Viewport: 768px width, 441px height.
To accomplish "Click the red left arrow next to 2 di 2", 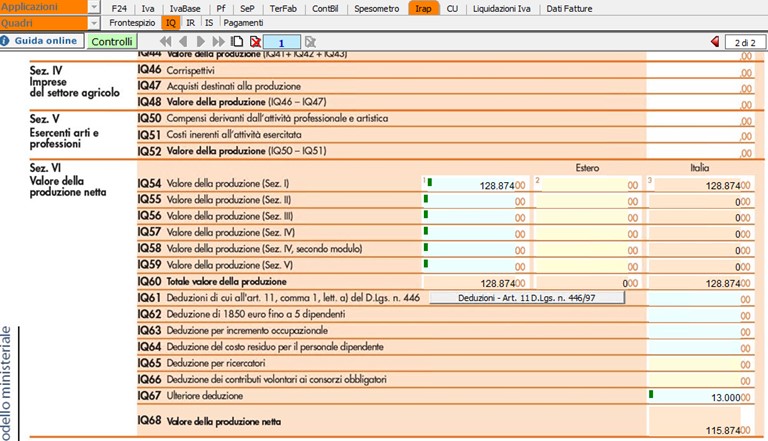I will pyautogui.click(x=715, y=42).
